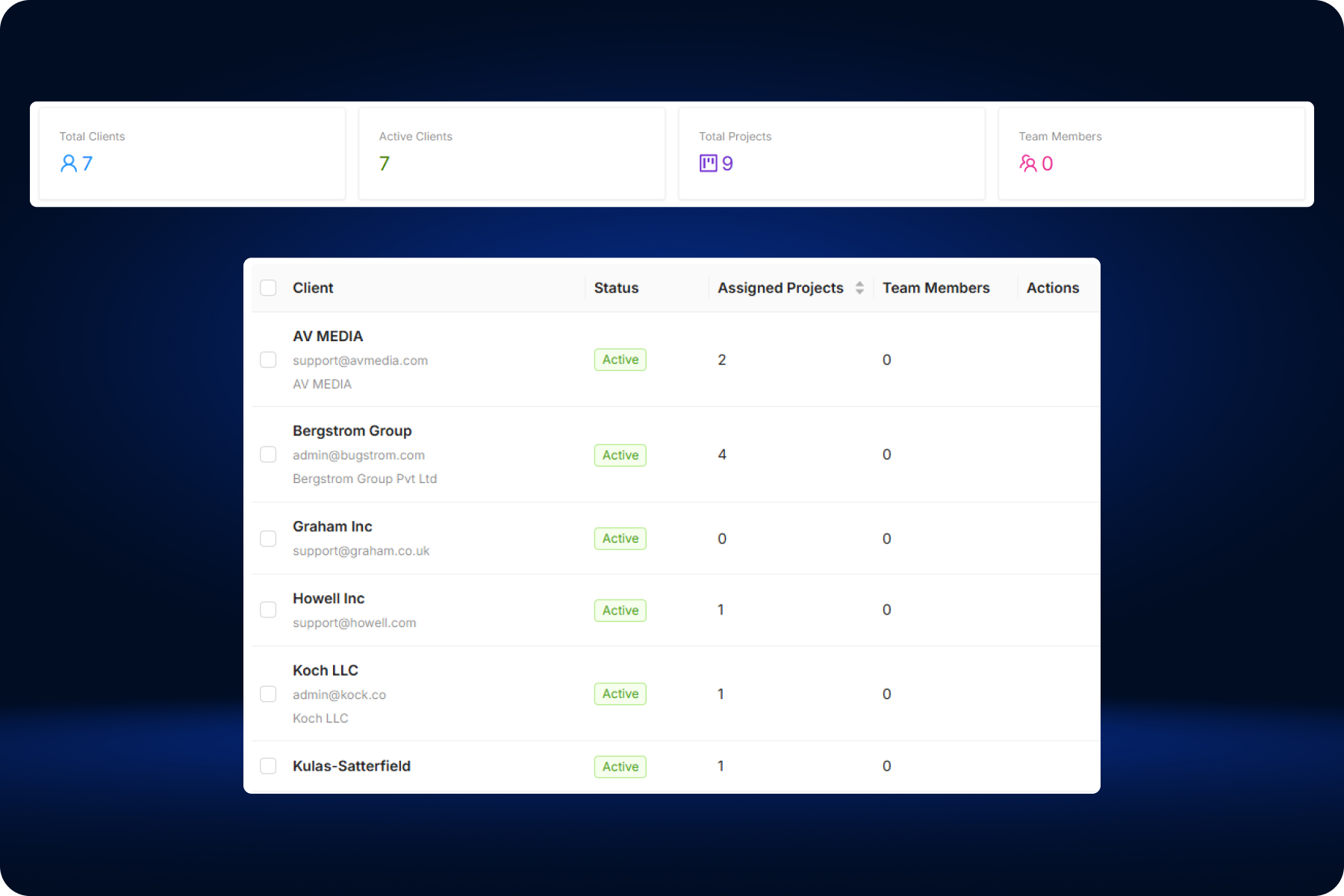Click the Active badge for AV MEDIA
This screenshot has width=1344, height=896.
click(x=620, y=359)
